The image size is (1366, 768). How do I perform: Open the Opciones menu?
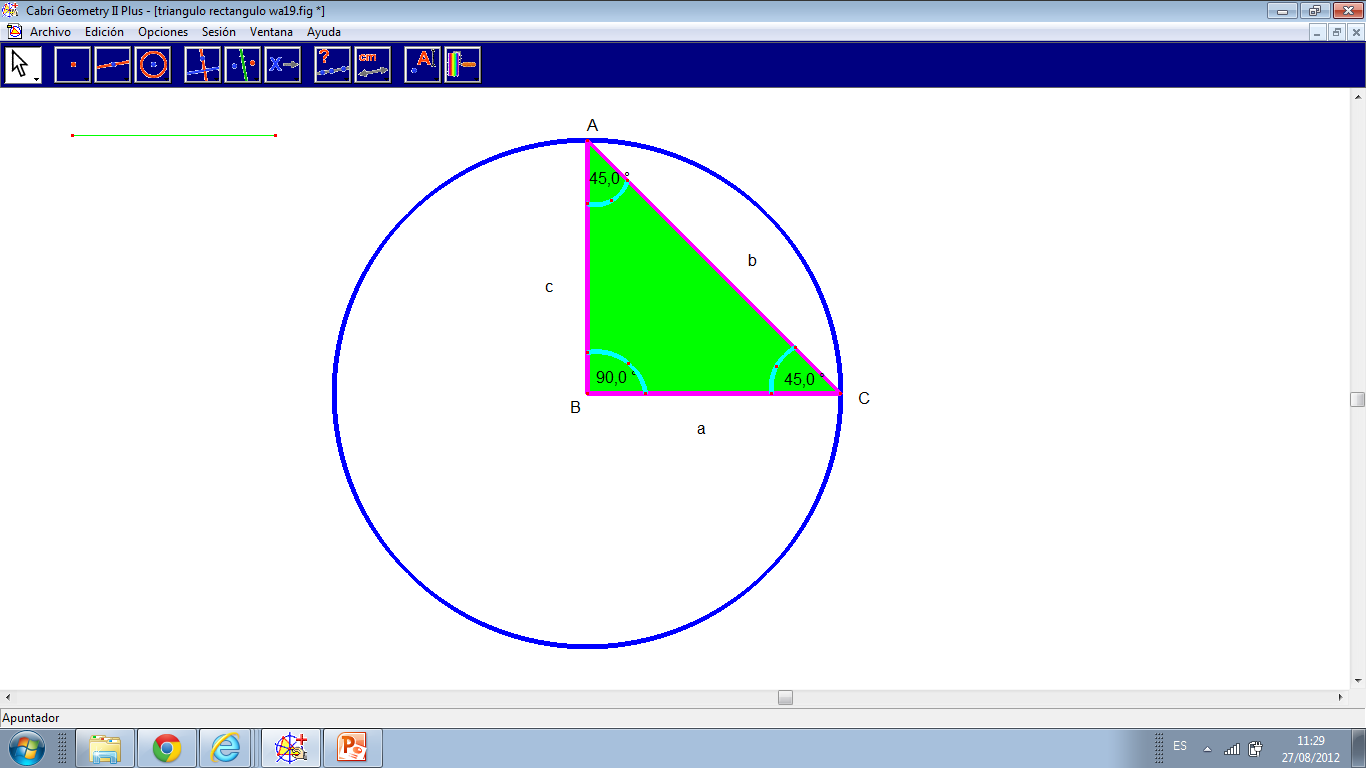point(163,32)
